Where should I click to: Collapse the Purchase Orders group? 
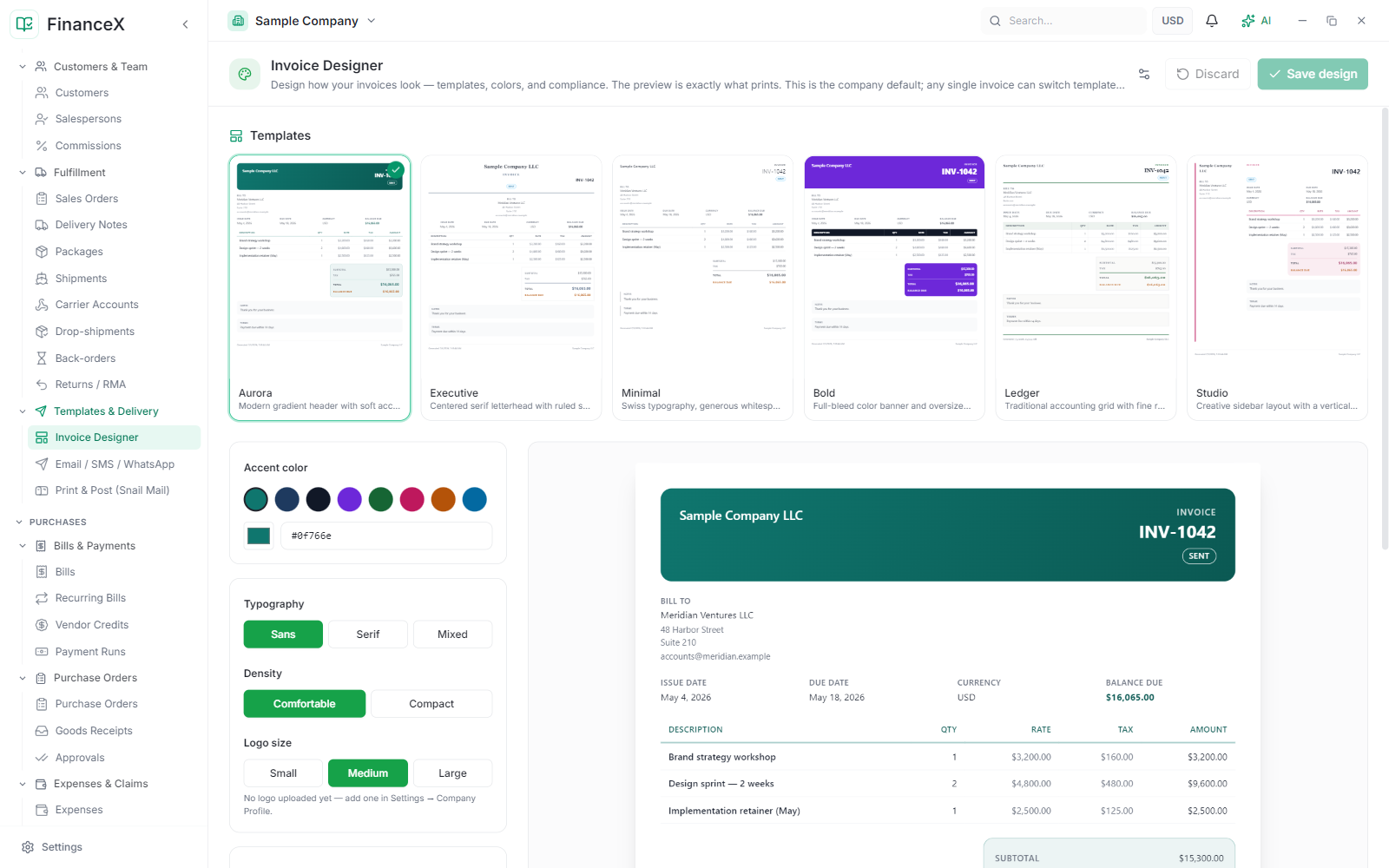tap(23, 678)
